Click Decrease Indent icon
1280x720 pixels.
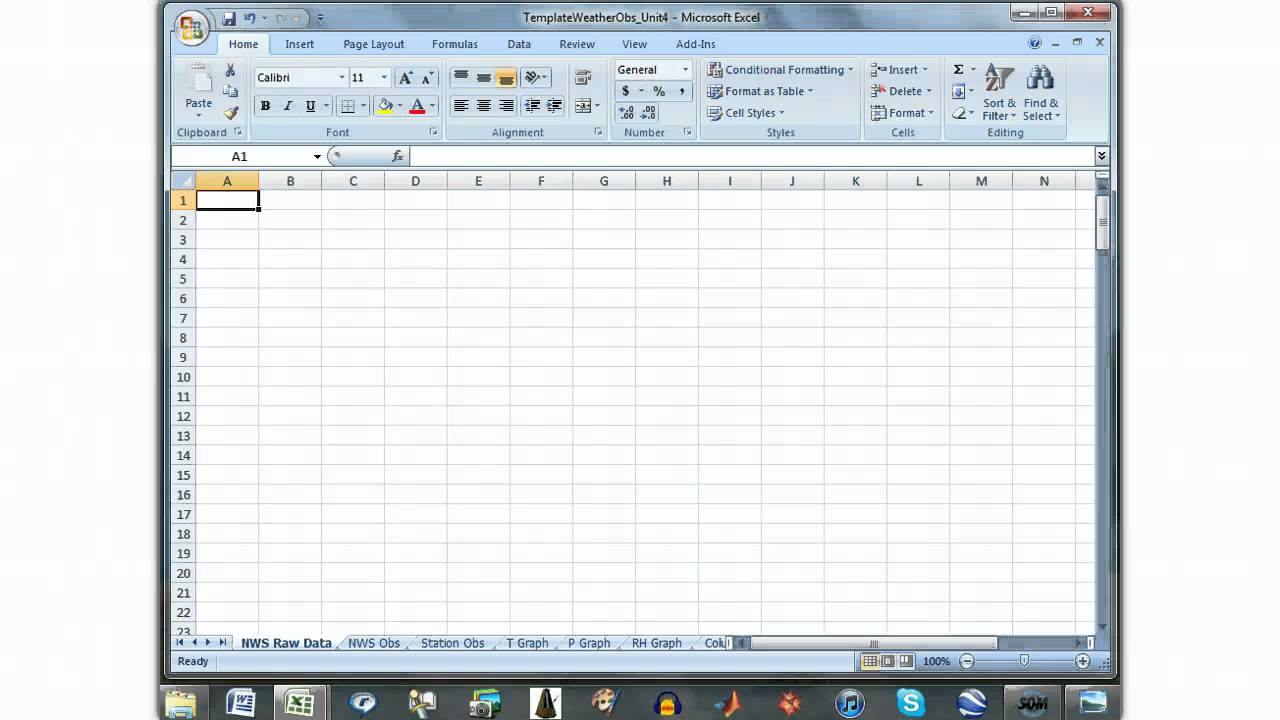[x=532, y=105]
